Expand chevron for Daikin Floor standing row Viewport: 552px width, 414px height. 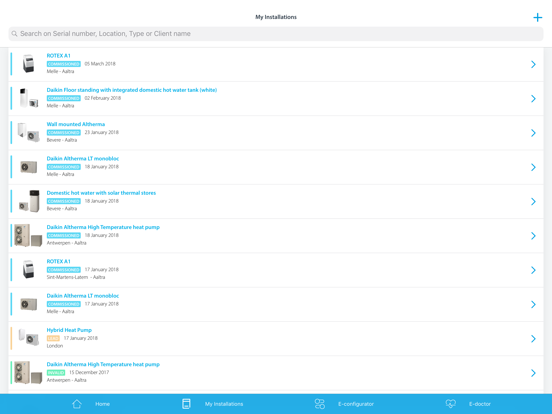pos(533,99)
